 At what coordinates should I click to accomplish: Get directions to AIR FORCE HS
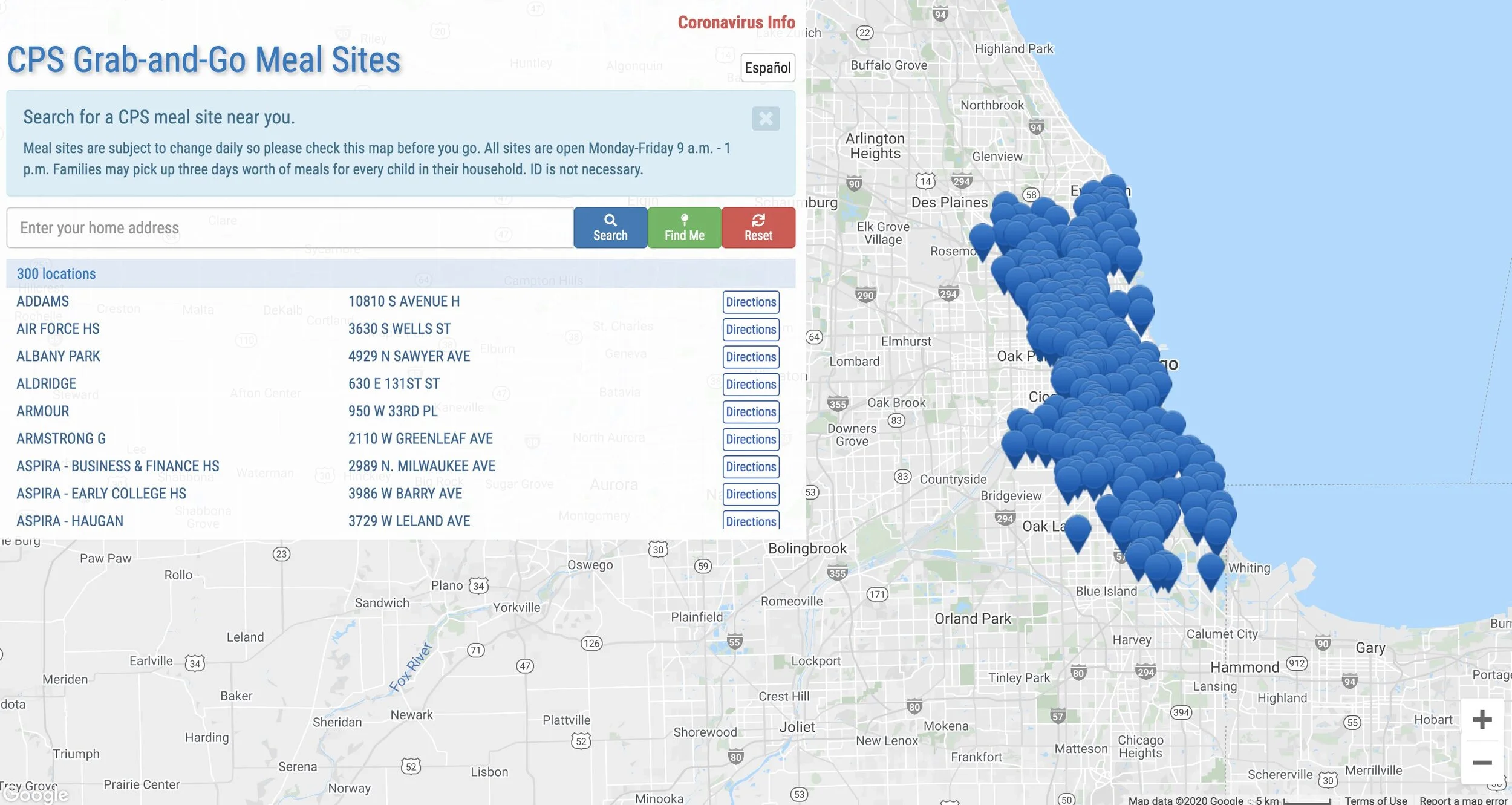coord(751,330)
